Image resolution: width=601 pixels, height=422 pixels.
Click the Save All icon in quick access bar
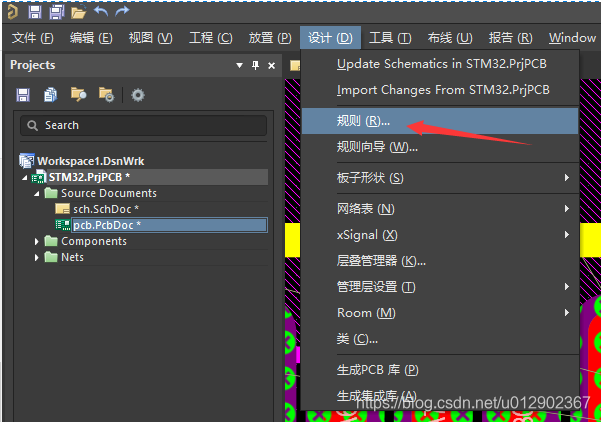57,12
